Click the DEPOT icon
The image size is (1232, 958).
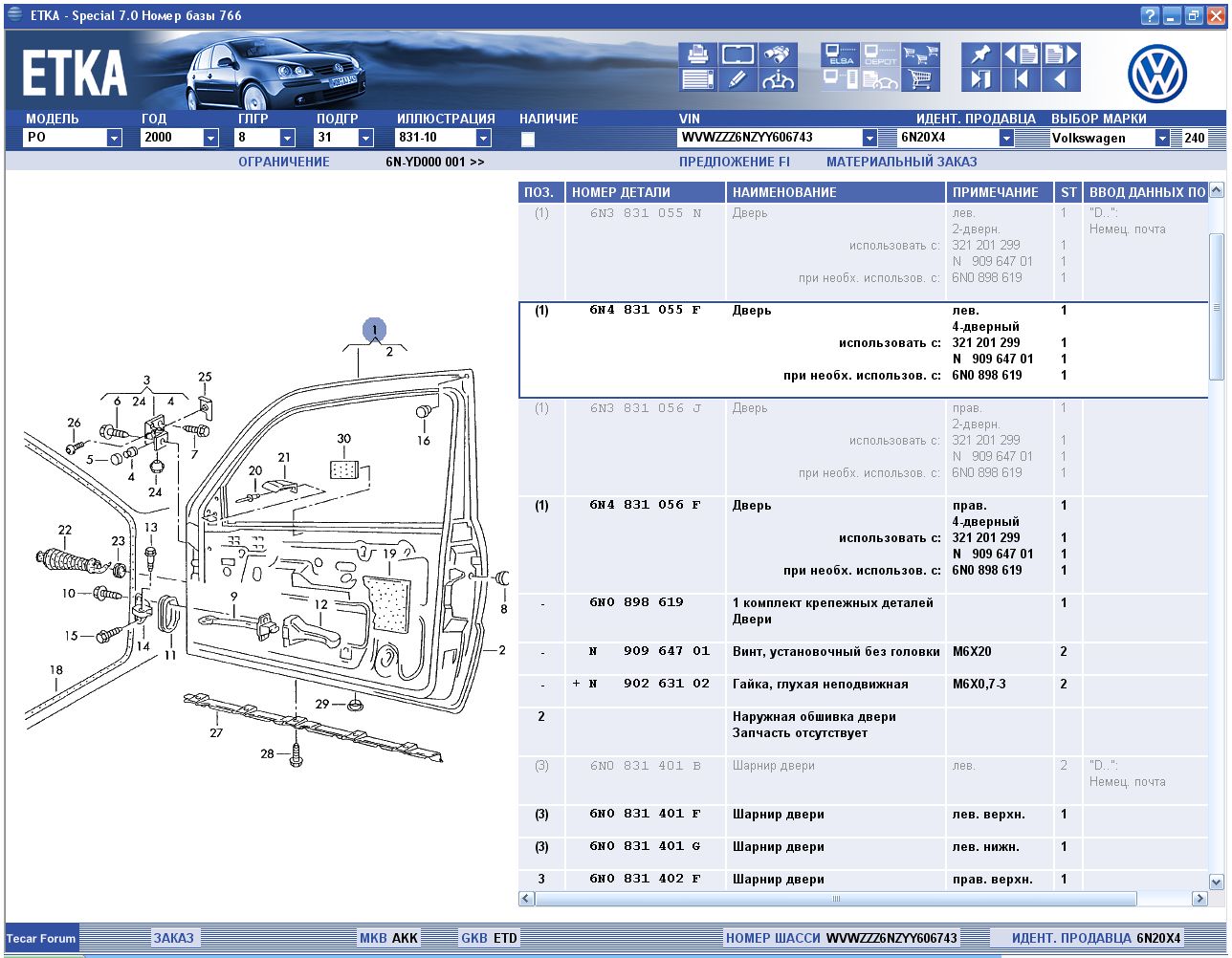click(880, 54)
